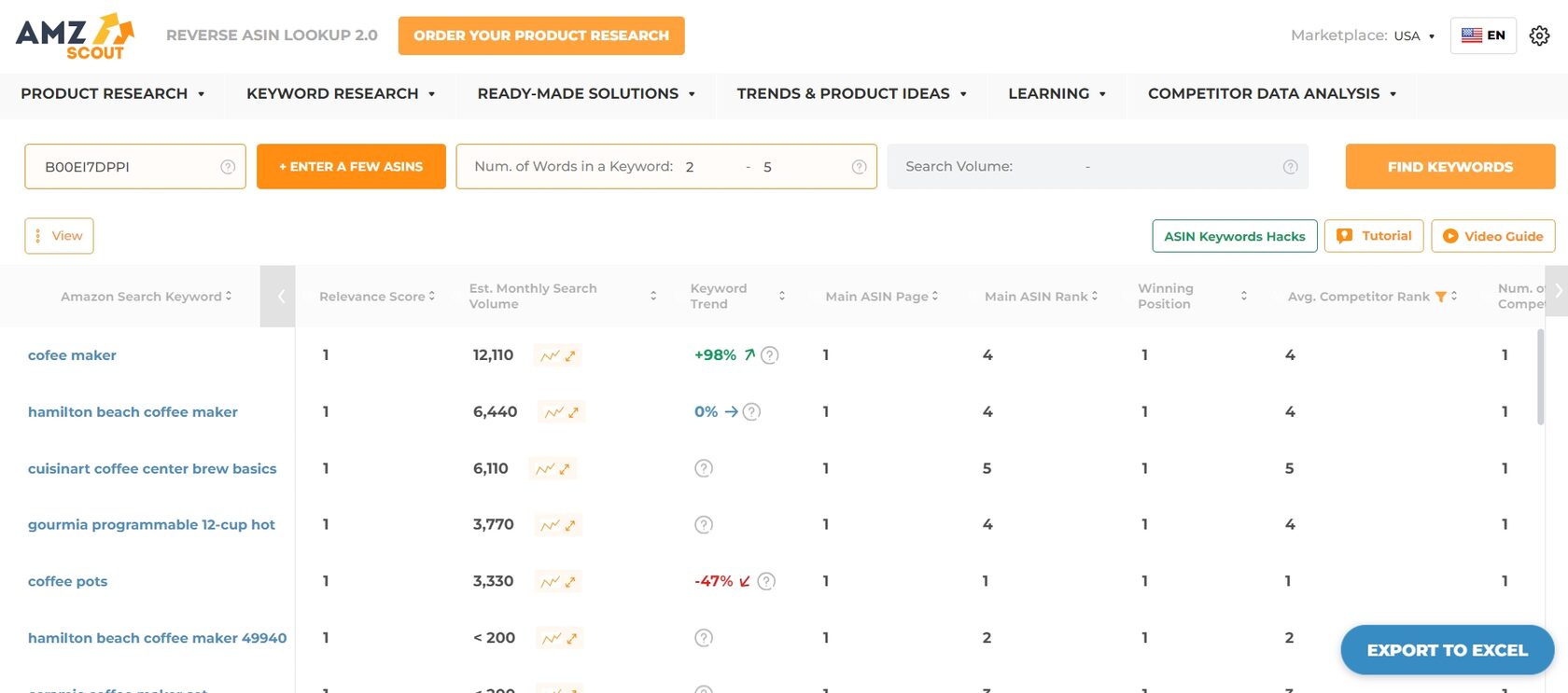Click the -47% keyword trend help icon
The height and width of the screenshot is (693, 1568).
(x=766, y=582)
